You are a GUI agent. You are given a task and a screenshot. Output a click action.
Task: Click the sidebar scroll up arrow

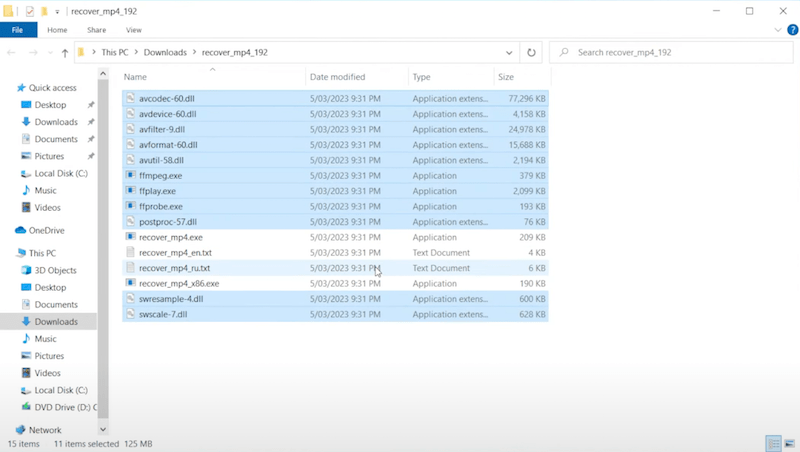(103, 74)
